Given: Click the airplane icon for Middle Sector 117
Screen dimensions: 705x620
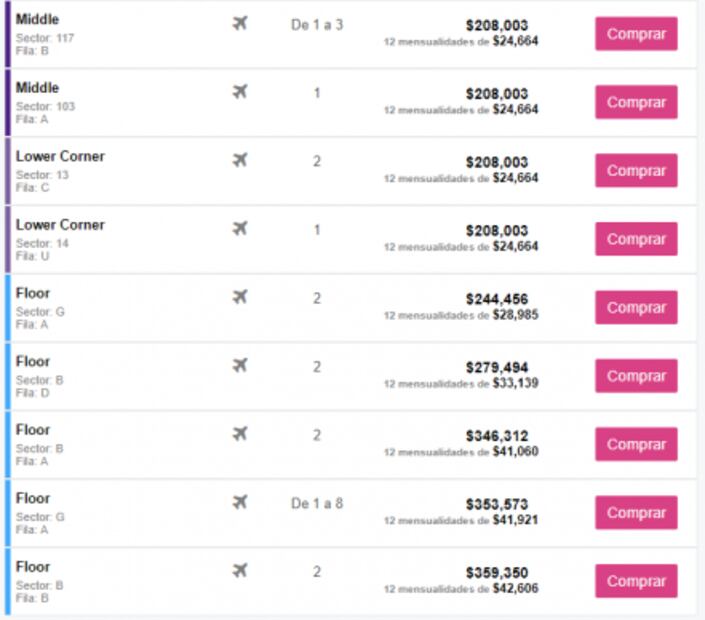Looking at the screenshot, I should 239,24.
